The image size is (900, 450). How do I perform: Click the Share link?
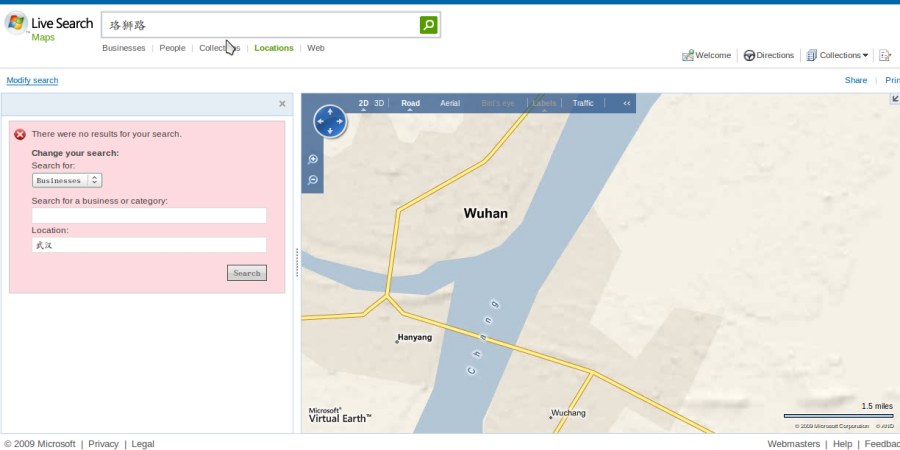(855, 80)
